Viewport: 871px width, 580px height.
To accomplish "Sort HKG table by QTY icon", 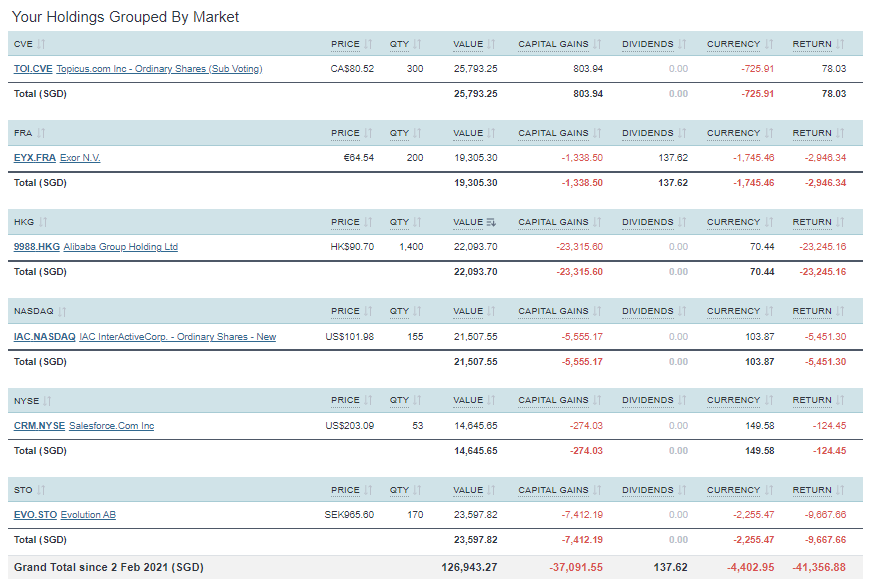I will coord(417,222).
